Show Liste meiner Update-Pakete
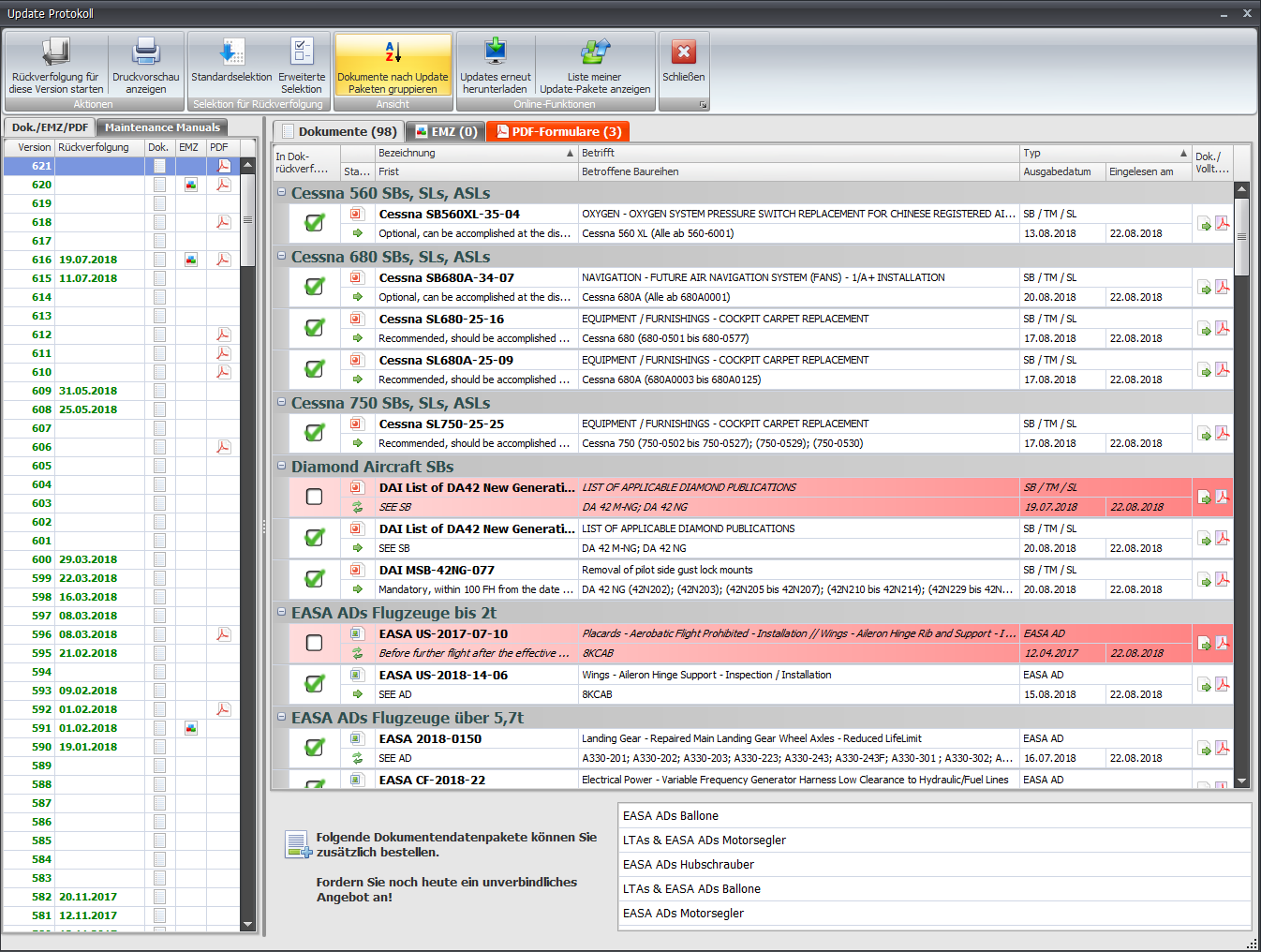1261x952 pixels. [x=595, y=66]
